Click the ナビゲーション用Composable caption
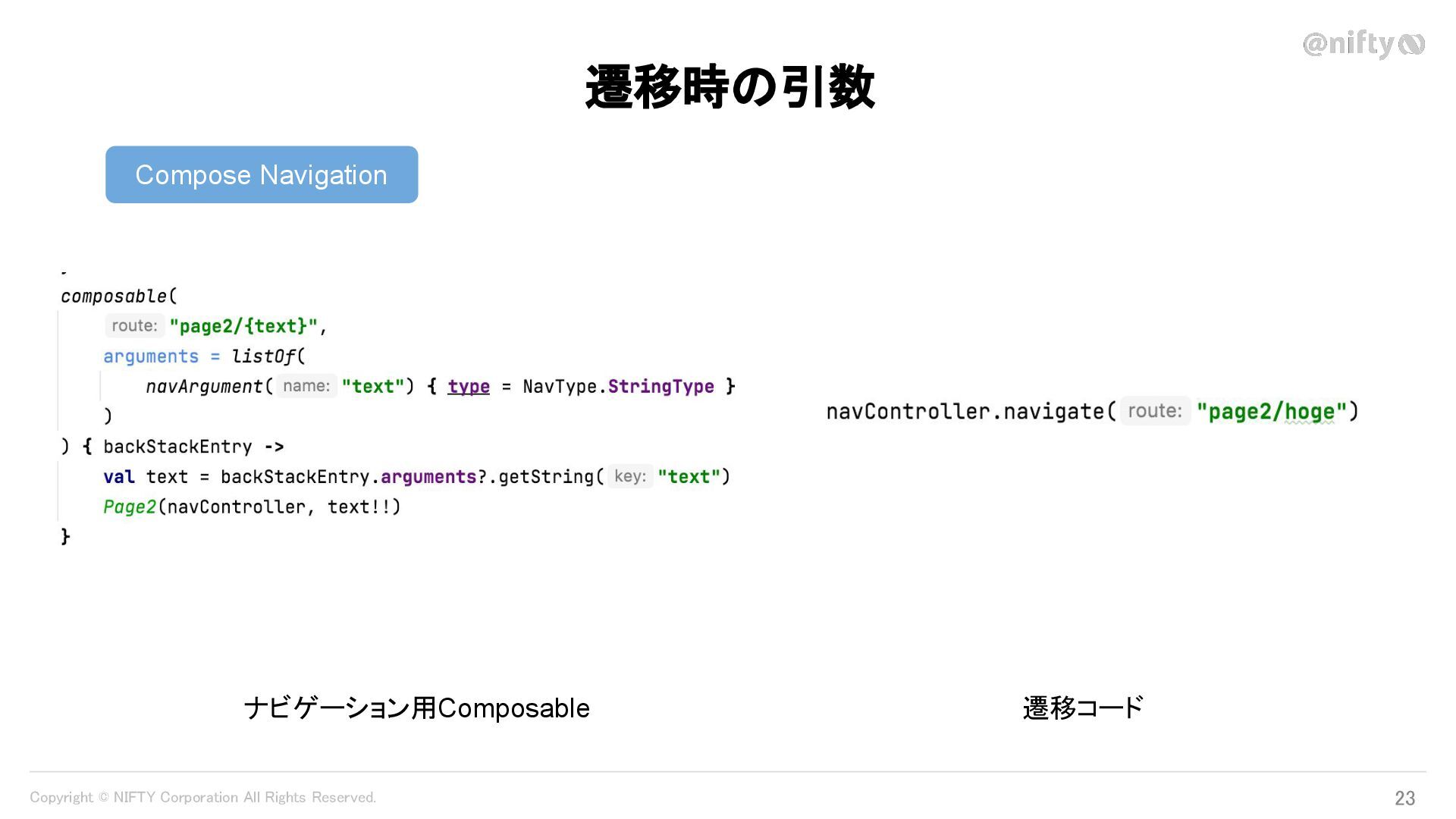Screen dimensions: 1456x819 tap(416, 708)
